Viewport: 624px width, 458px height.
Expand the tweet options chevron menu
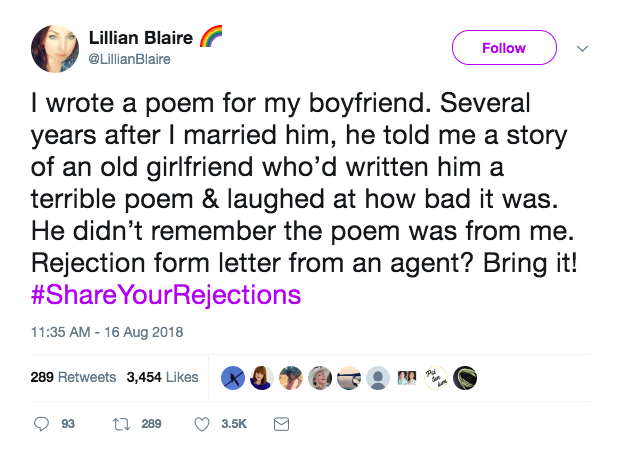584,48
